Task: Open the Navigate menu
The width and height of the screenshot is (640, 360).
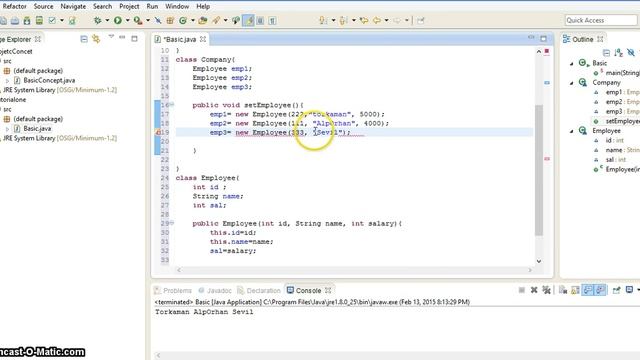Action: 73,7
